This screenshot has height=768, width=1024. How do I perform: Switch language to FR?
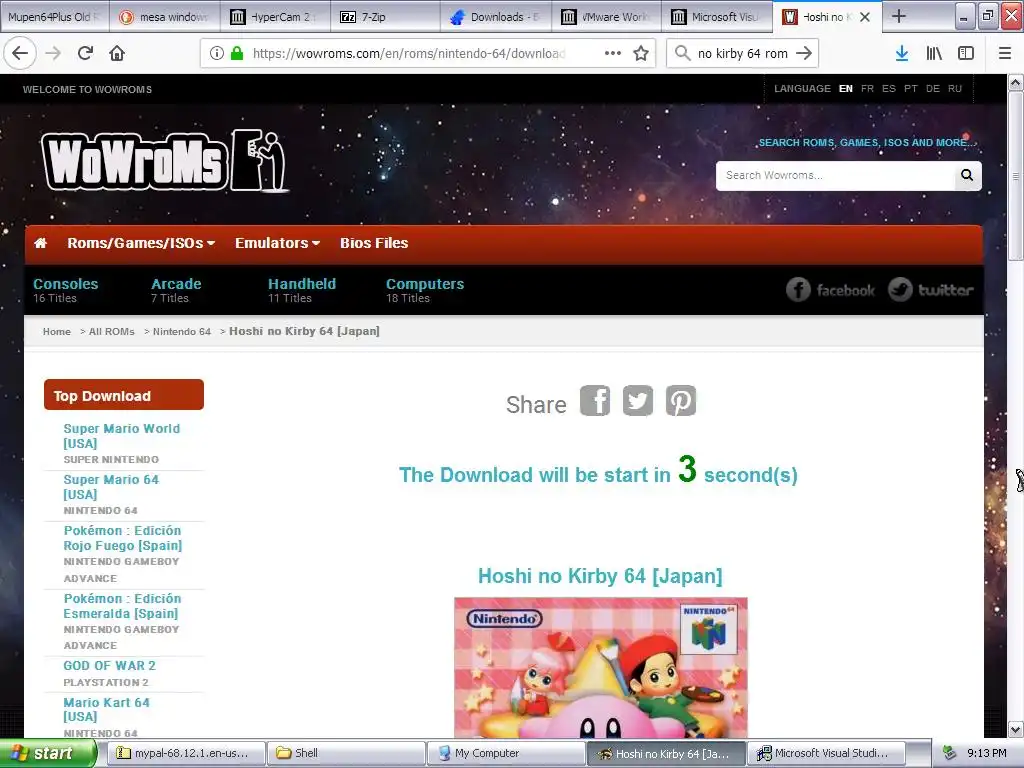(x=867, y=89)
